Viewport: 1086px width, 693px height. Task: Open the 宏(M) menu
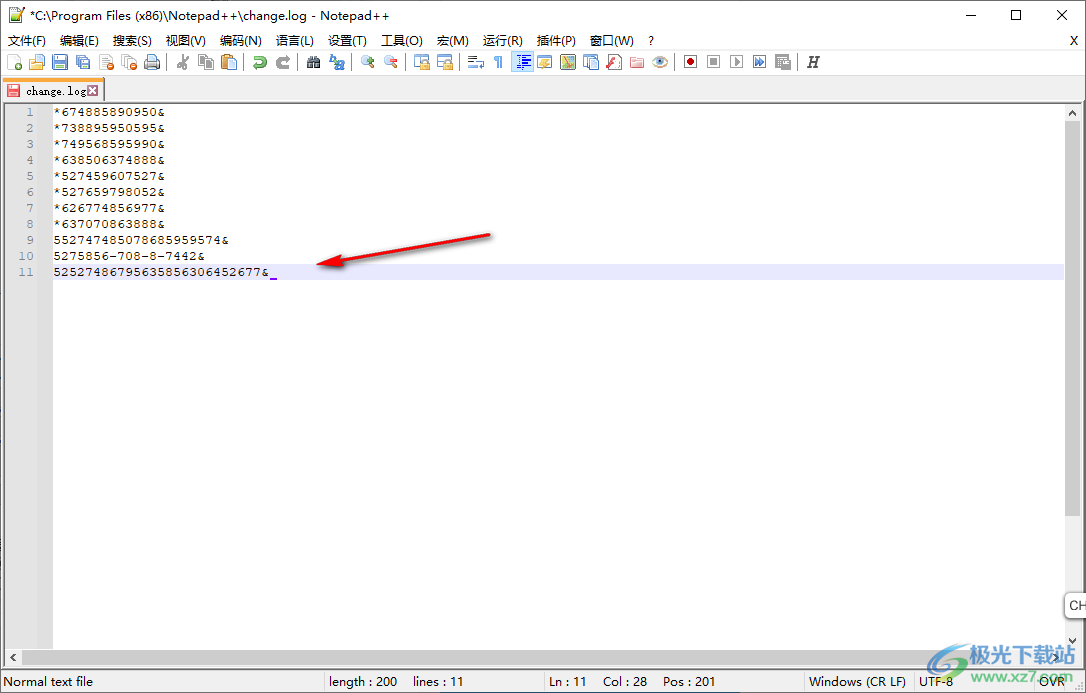coord(453,41)
